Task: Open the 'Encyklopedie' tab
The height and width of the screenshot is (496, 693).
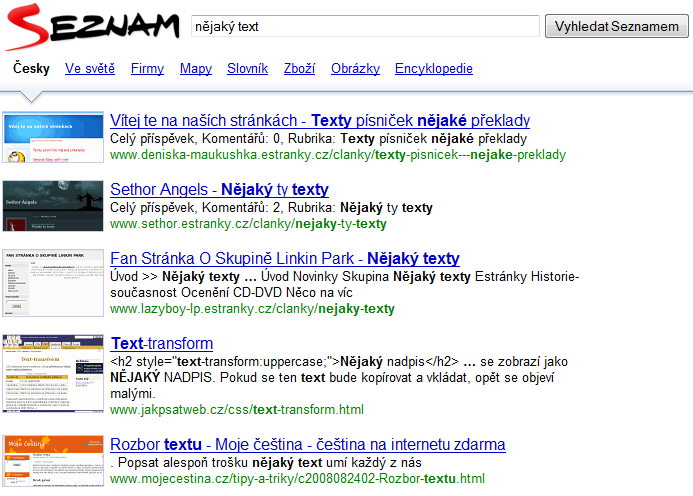Action: (x=434, y=69)
